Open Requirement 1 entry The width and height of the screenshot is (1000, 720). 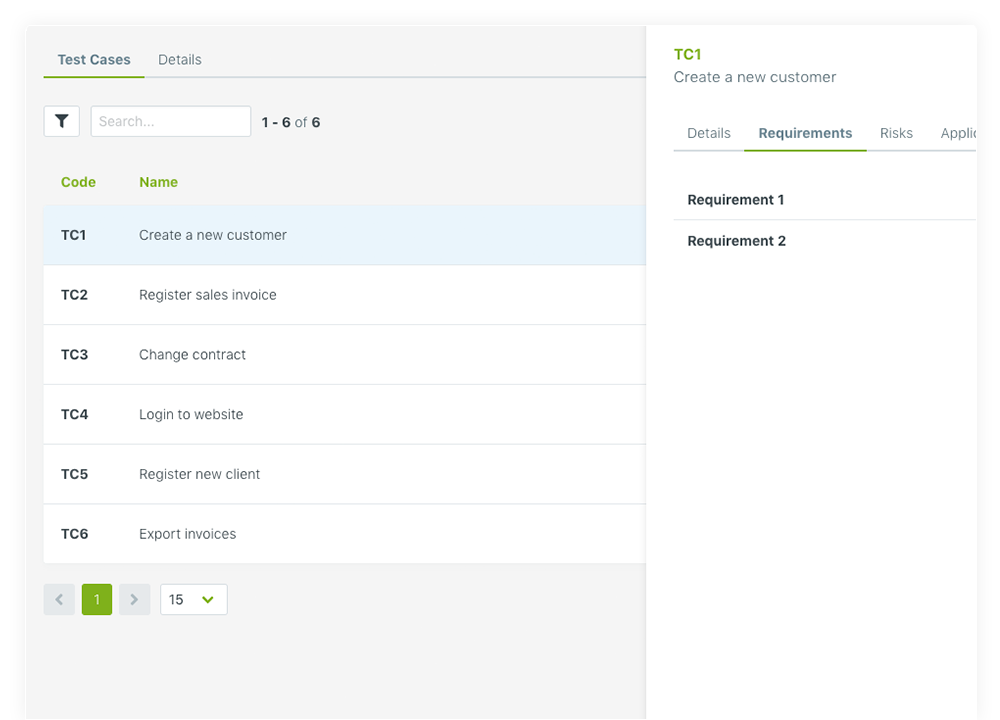click(825, 200)
